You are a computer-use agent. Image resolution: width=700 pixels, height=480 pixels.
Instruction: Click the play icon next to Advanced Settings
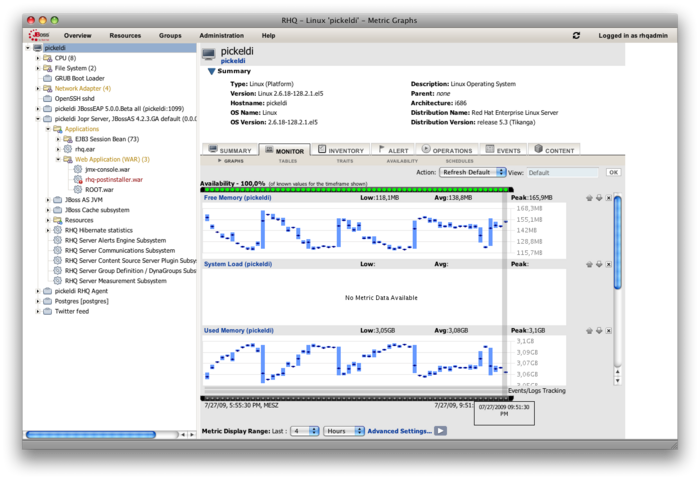[441, 431]
